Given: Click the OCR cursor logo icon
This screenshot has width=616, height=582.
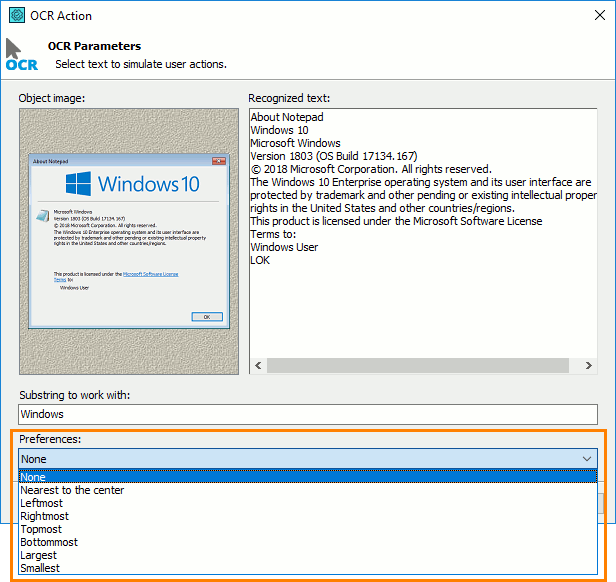Looking at the screenshot, I should pos(21,54).
